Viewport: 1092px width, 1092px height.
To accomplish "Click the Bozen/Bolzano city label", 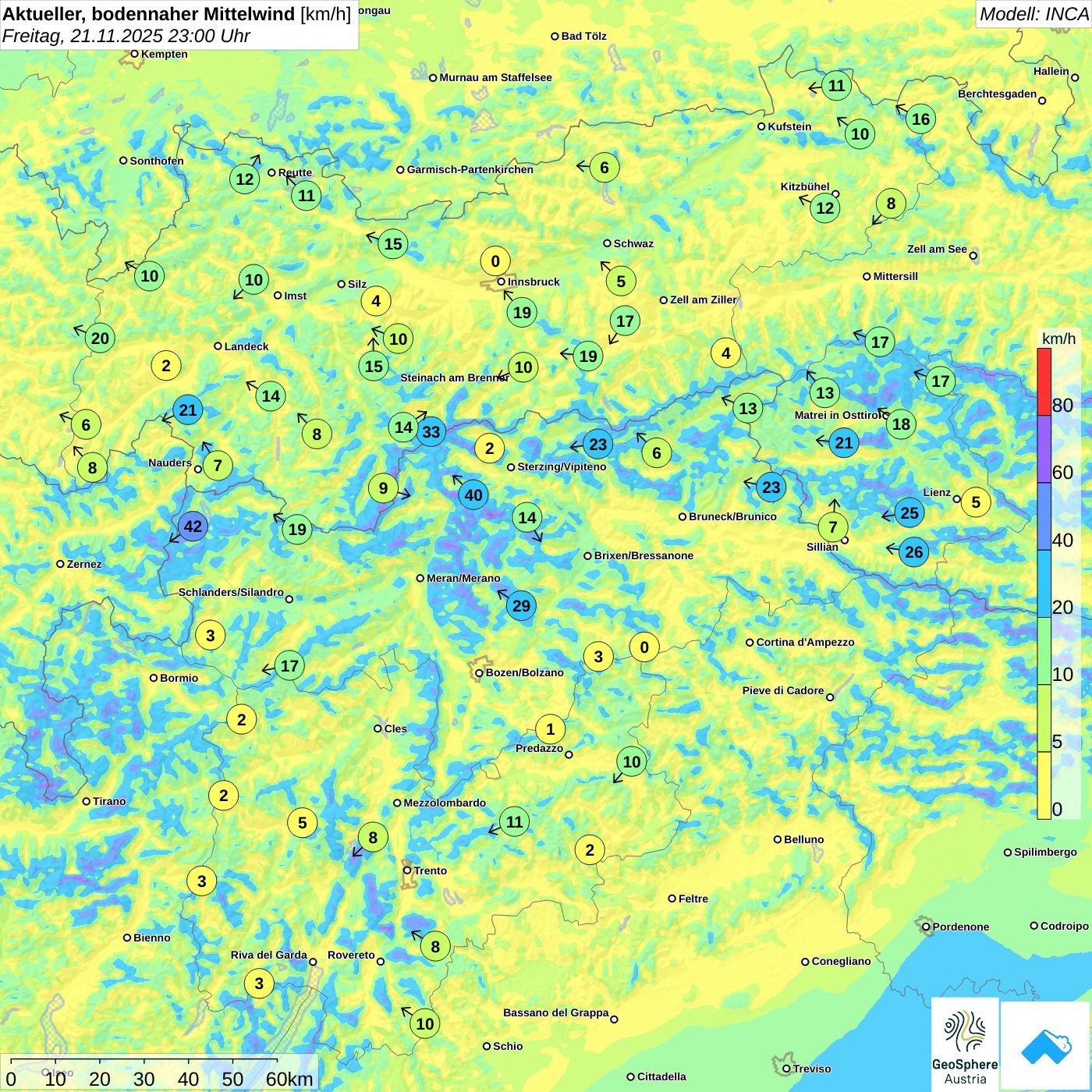I will (x=524, y=672).
